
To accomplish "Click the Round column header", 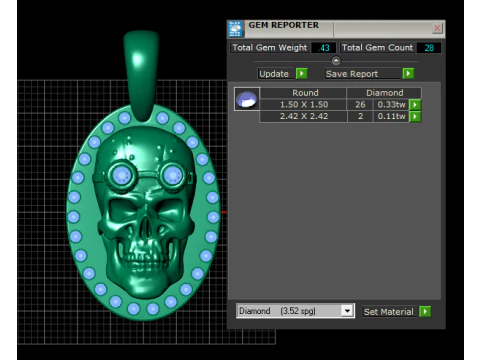I will click(303, 93).
